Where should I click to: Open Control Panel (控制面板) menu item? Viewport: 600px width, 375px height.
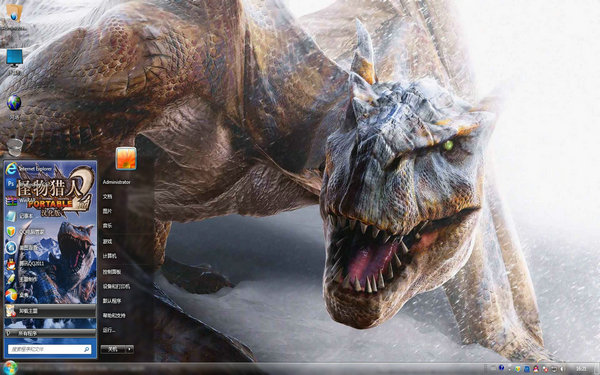112,272
